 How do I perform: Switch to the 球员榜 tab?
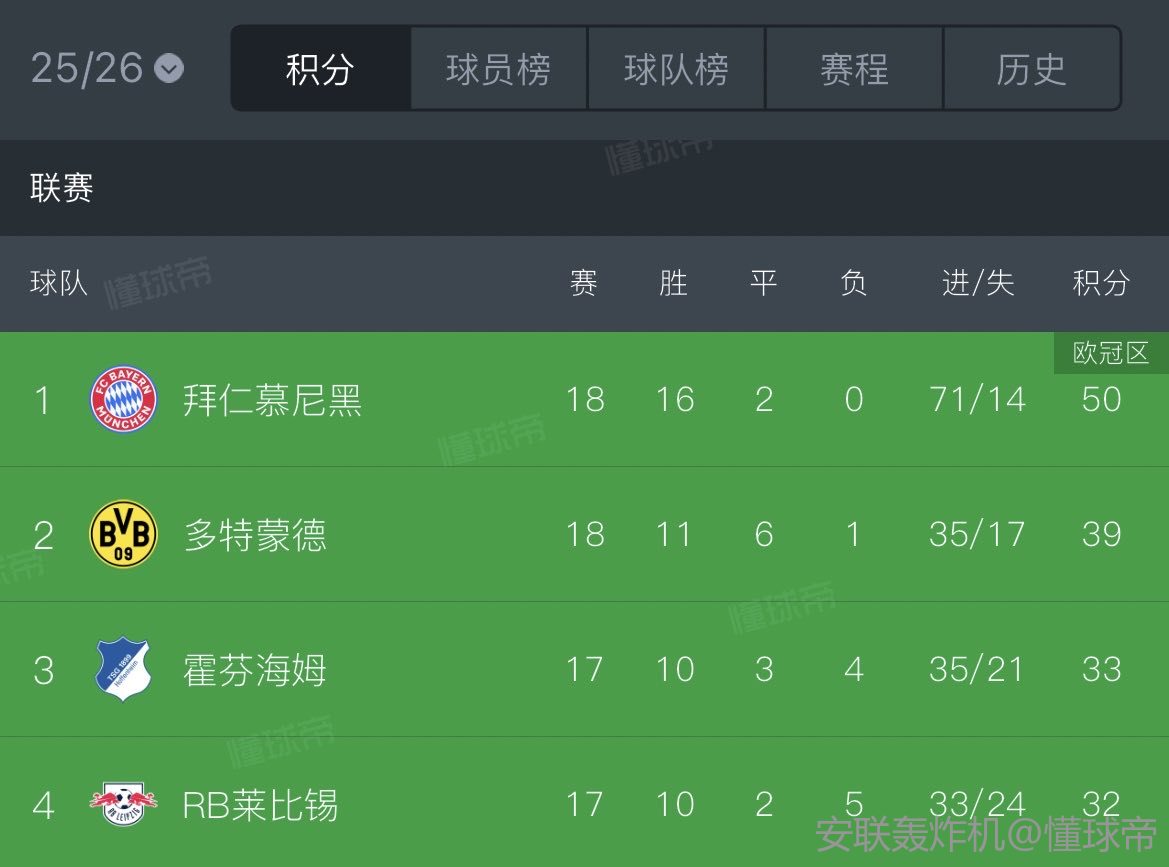click(x=498, y=69)
